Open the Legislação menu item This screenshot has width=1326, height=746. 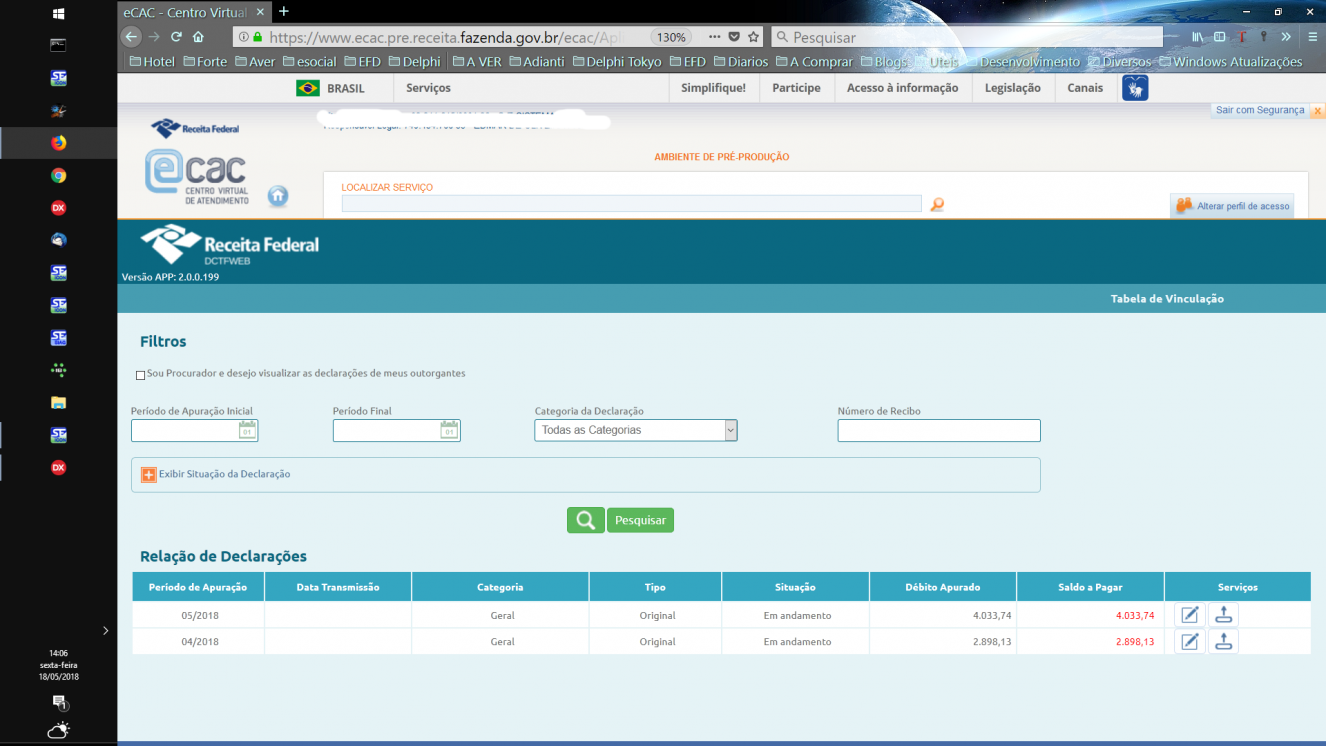1012,88
